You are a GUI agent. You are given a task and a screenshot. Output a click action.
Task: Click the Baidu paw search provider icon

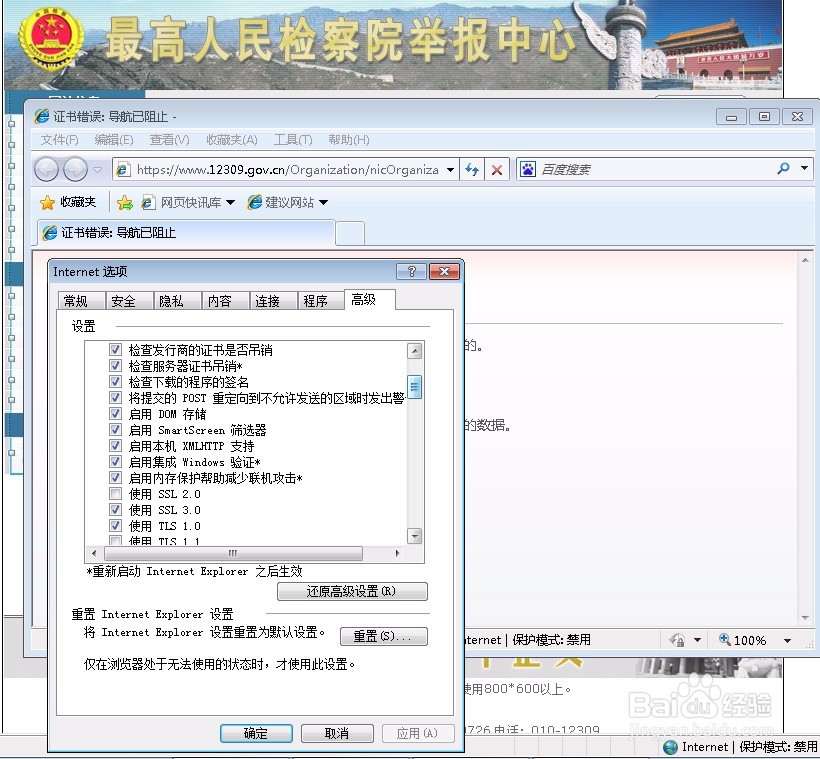coord(528,169)
